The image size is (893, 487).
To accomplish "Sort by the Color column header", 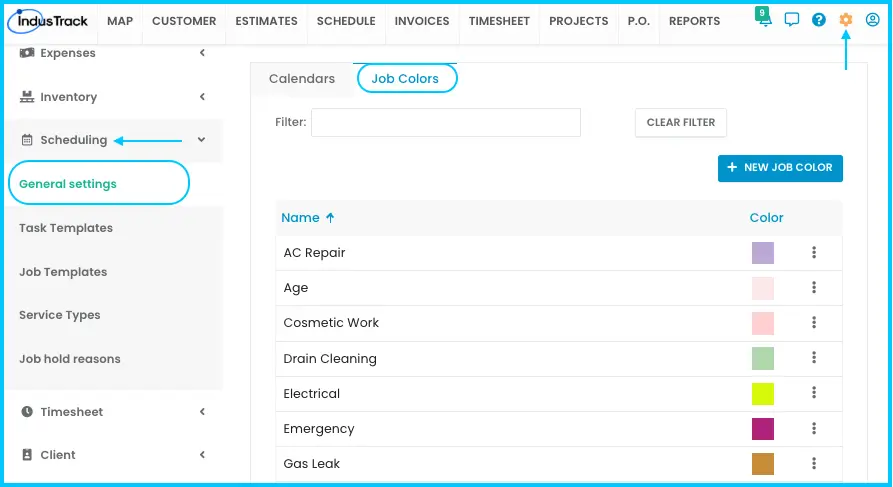I will (766, 218).
